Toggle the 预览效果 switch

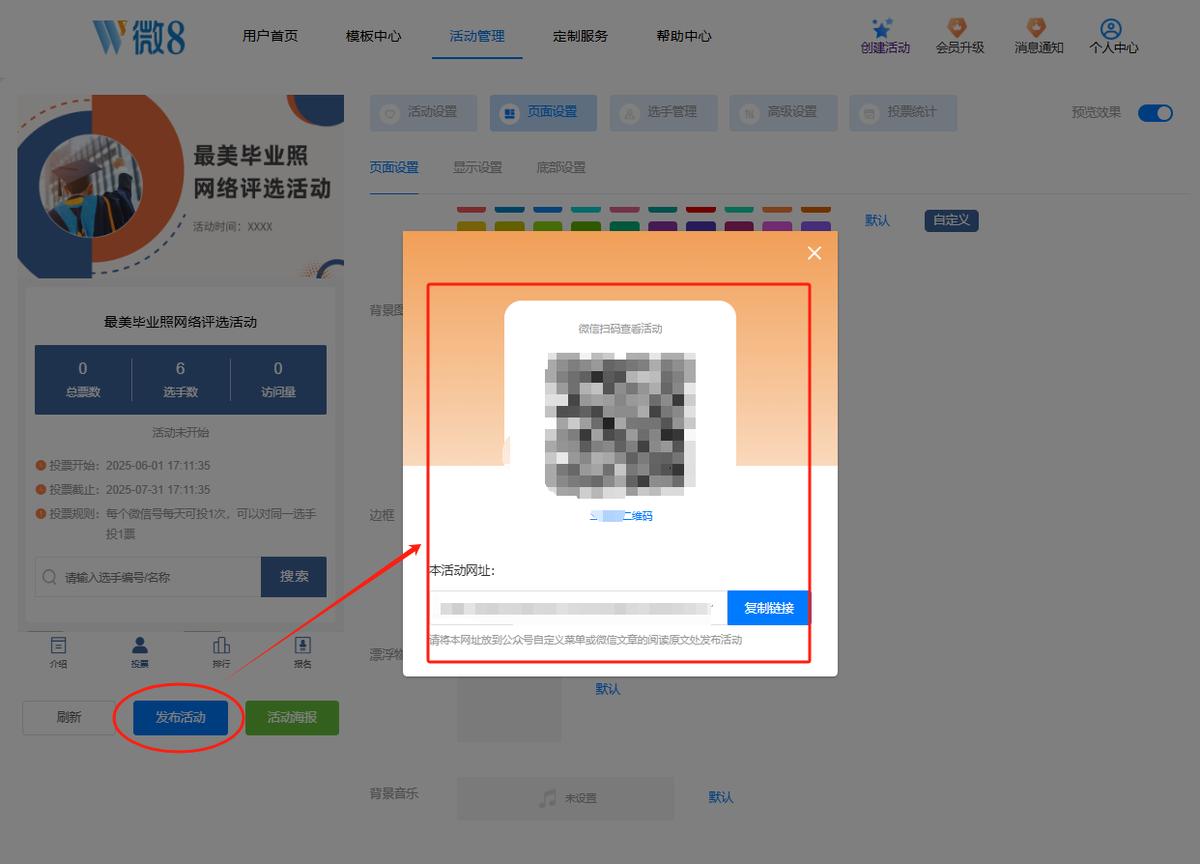click(1155, 113)
